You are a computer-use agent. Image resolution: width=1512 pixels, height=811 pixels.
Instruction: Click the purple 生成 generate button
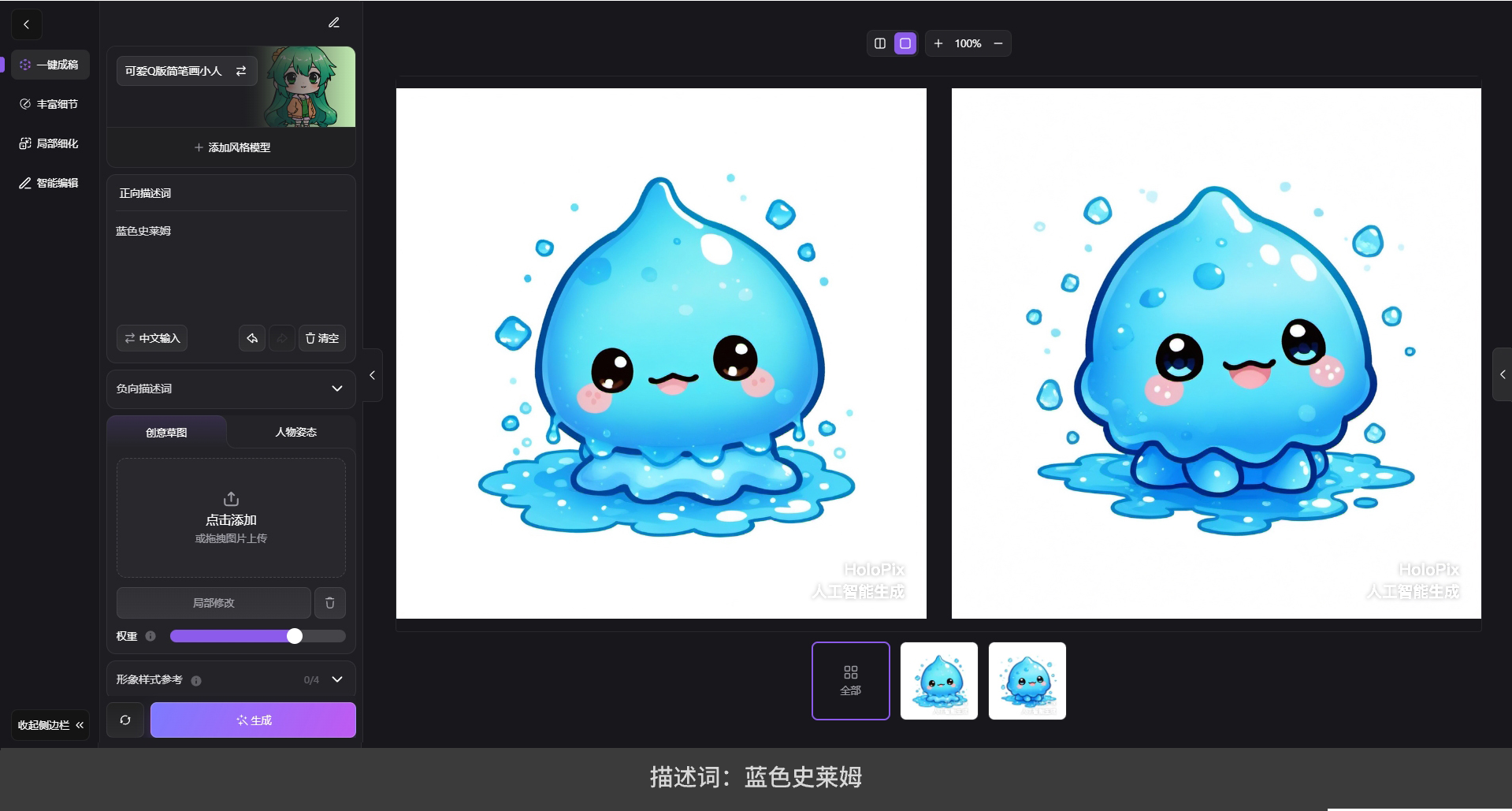[253, 720]
